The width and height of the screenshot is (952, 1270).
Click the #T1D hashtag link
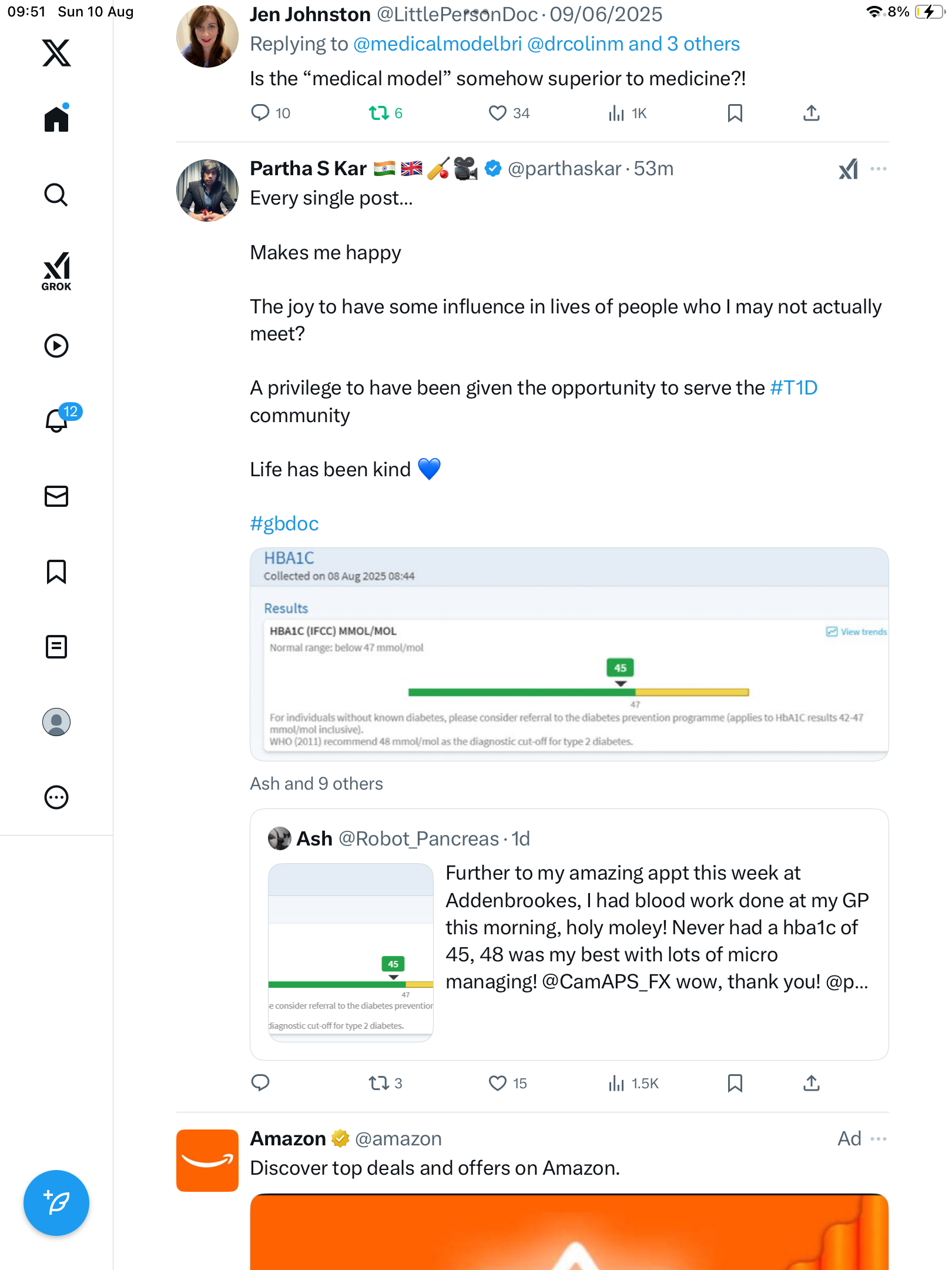794,388
